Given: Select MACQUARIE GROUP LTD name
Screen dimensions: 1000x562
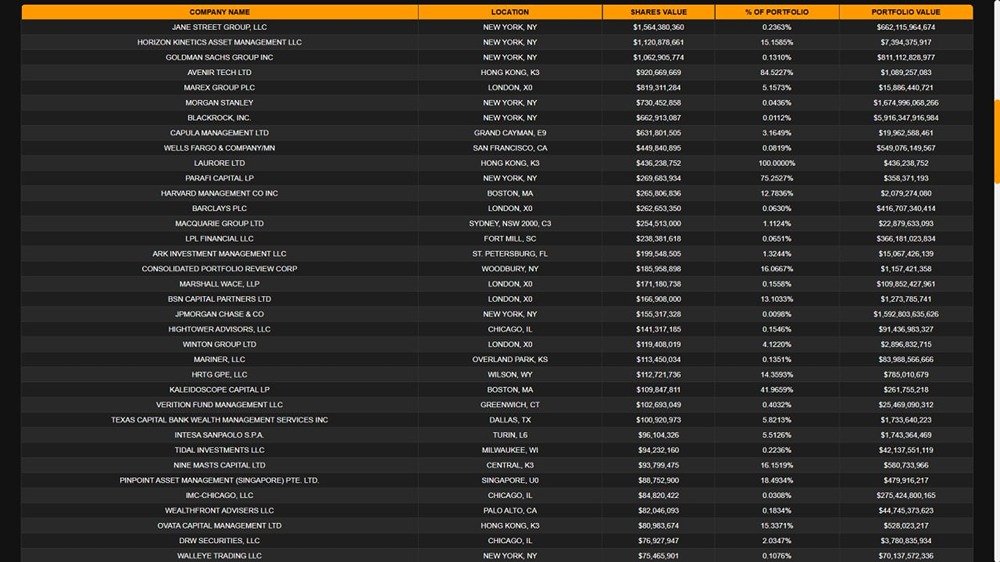Looking at the screenshot, I should tap(219, 223).
